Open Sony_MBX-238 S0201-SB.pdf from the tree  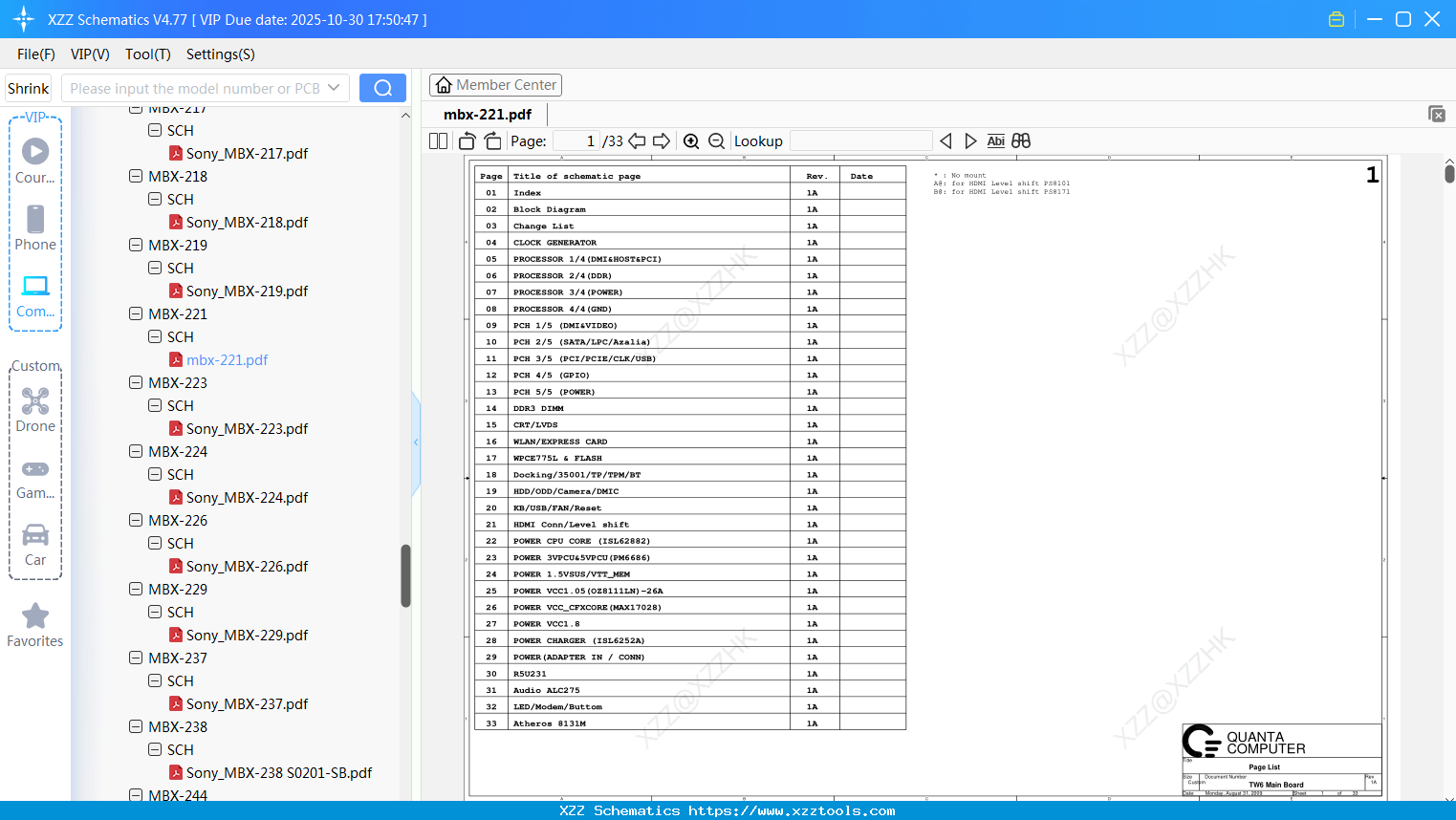tap(279, 772)
